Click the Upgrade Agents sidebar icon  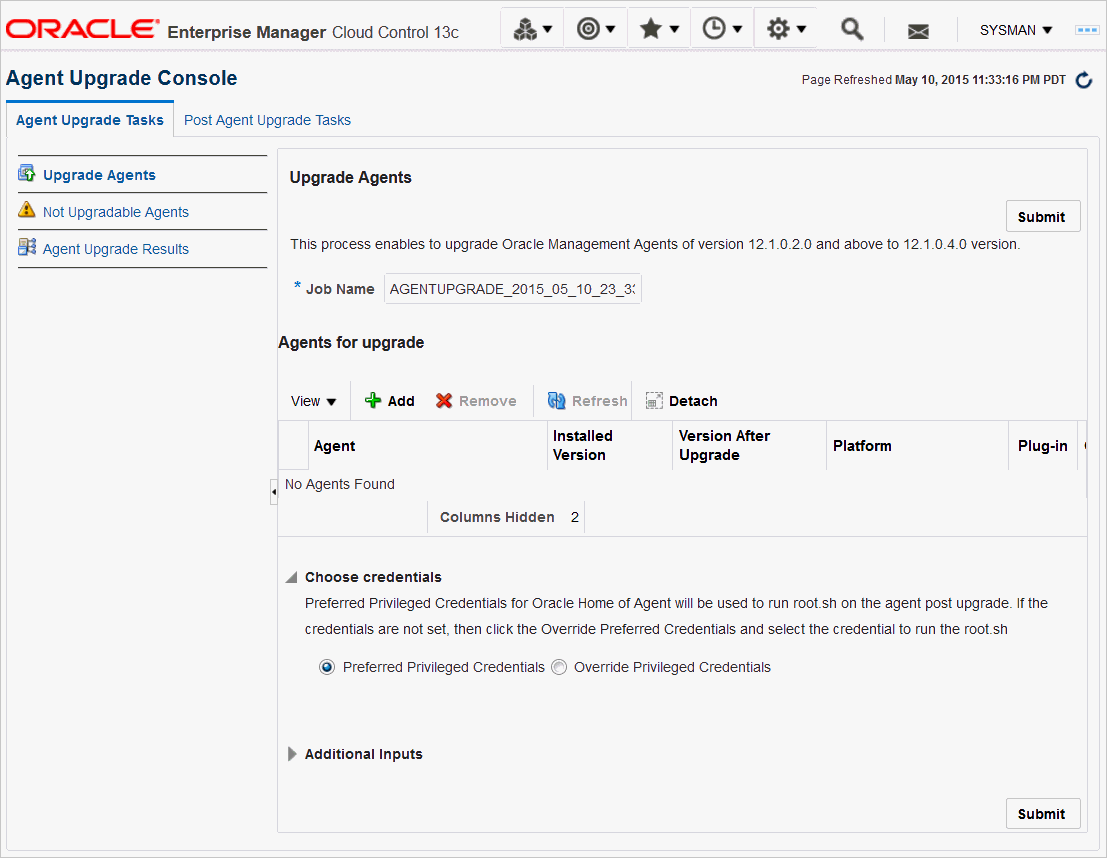pos(27,173)
